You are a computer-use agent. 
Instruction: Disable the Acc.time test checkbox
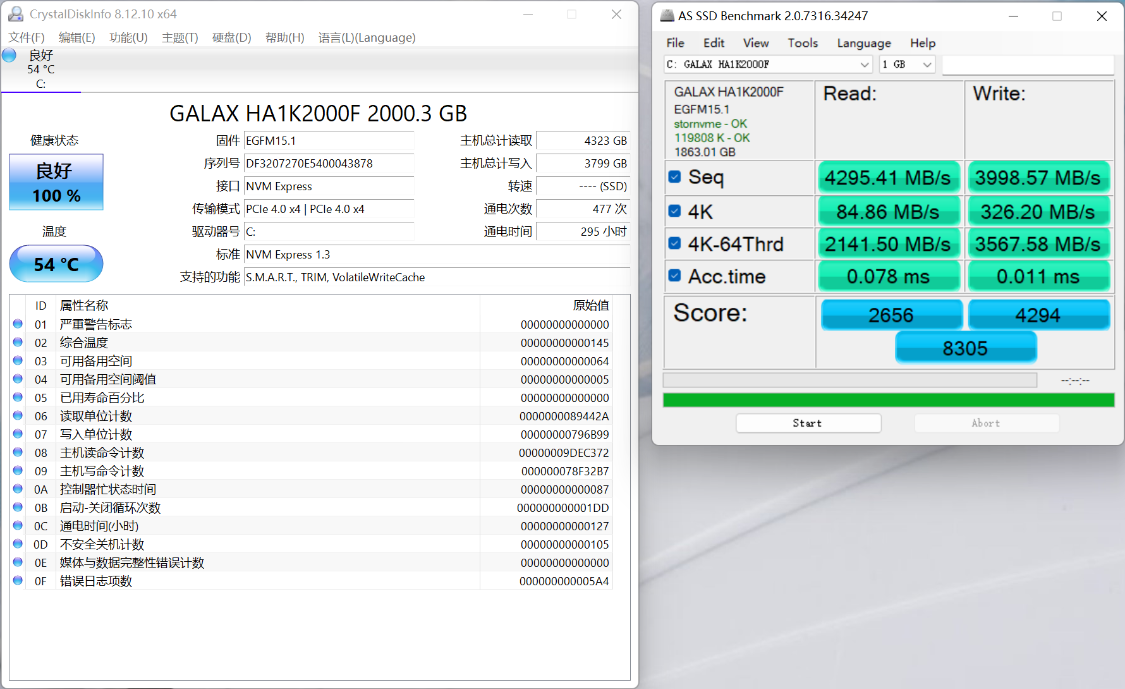pyautogui.click(x=675, y=276)
